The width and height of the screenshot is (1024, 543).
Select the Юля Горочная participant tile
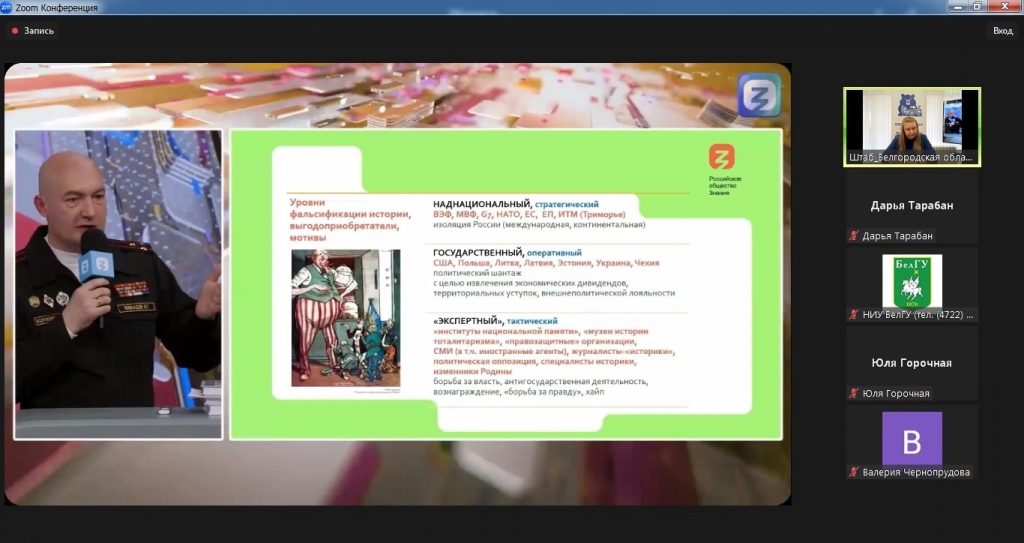click(912, 364)
